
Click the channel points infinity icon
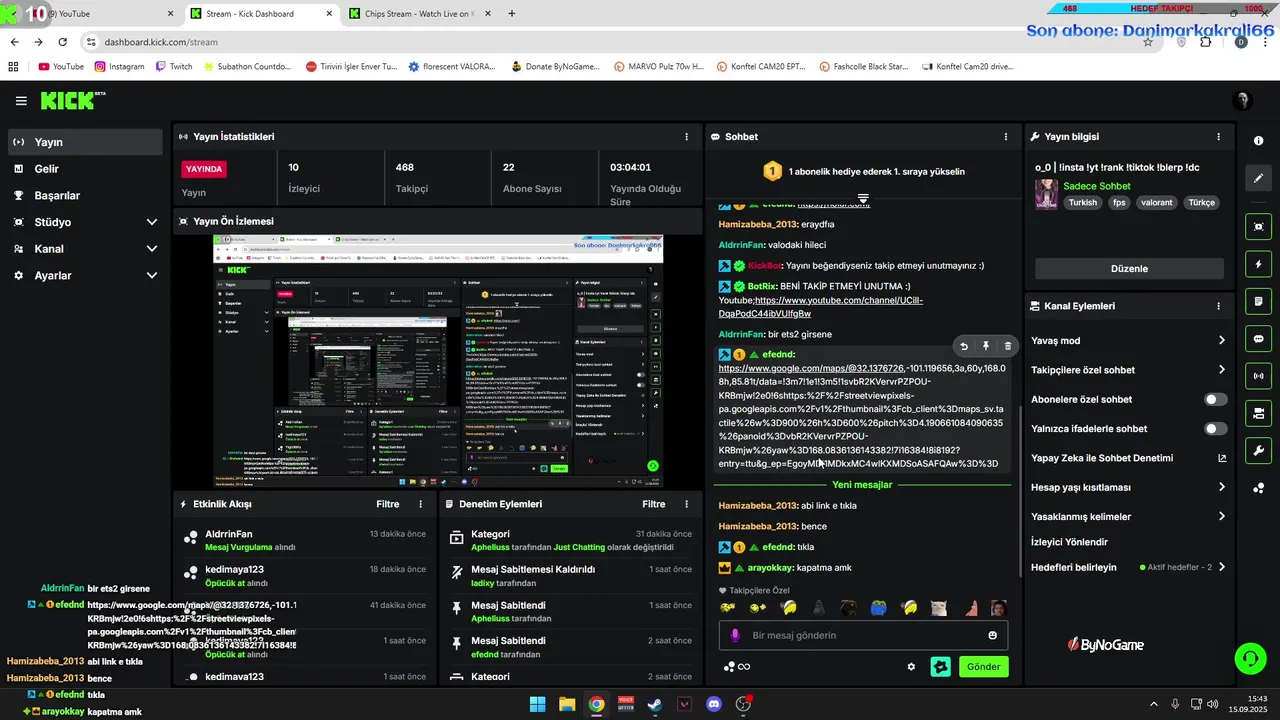pyautogui.click(x=737, y=667)
